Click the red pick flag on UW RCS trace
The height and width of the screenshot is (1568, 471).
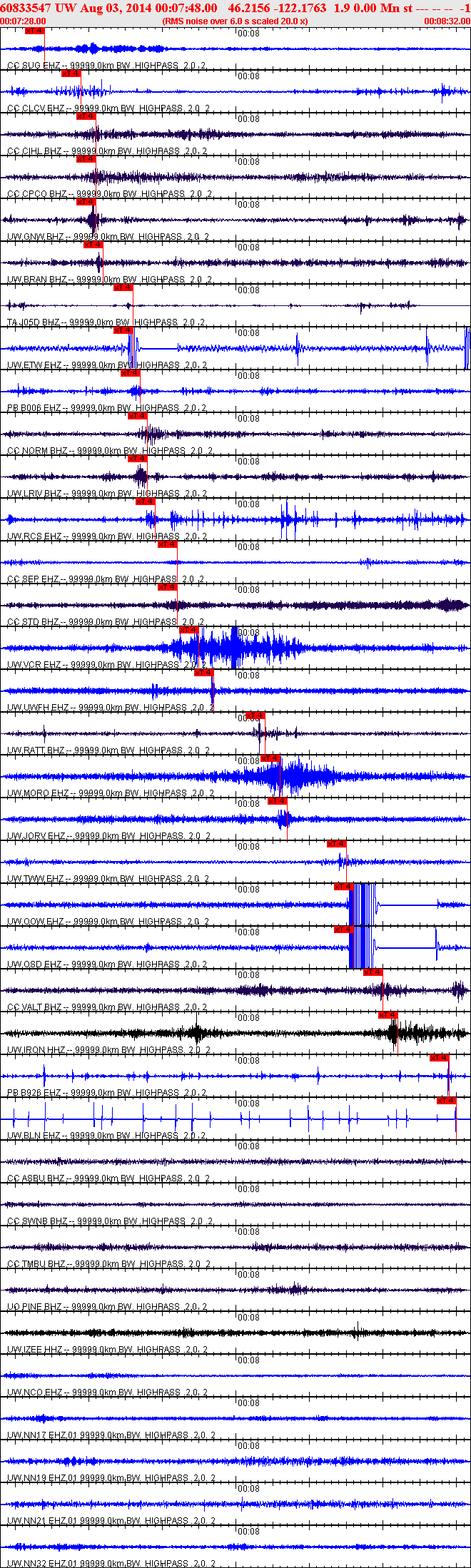tap(145, 502)
